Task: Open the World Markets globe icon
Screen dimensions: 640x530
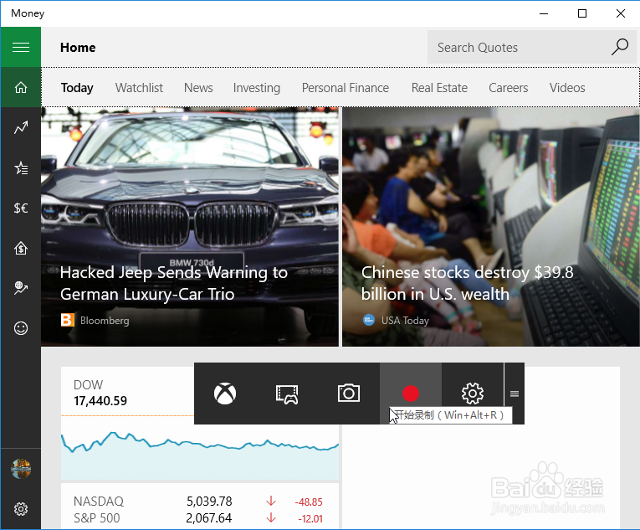Action: point(21,288)
